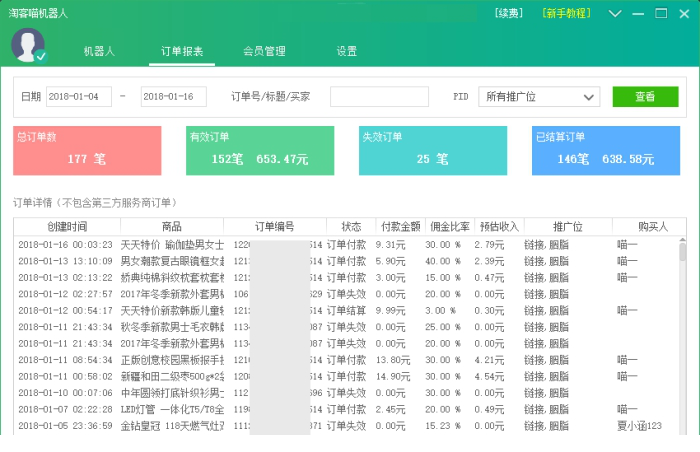Open the 设置 tab
The width and height of the screenshot is (700, 452).
[x=347, y=51]
